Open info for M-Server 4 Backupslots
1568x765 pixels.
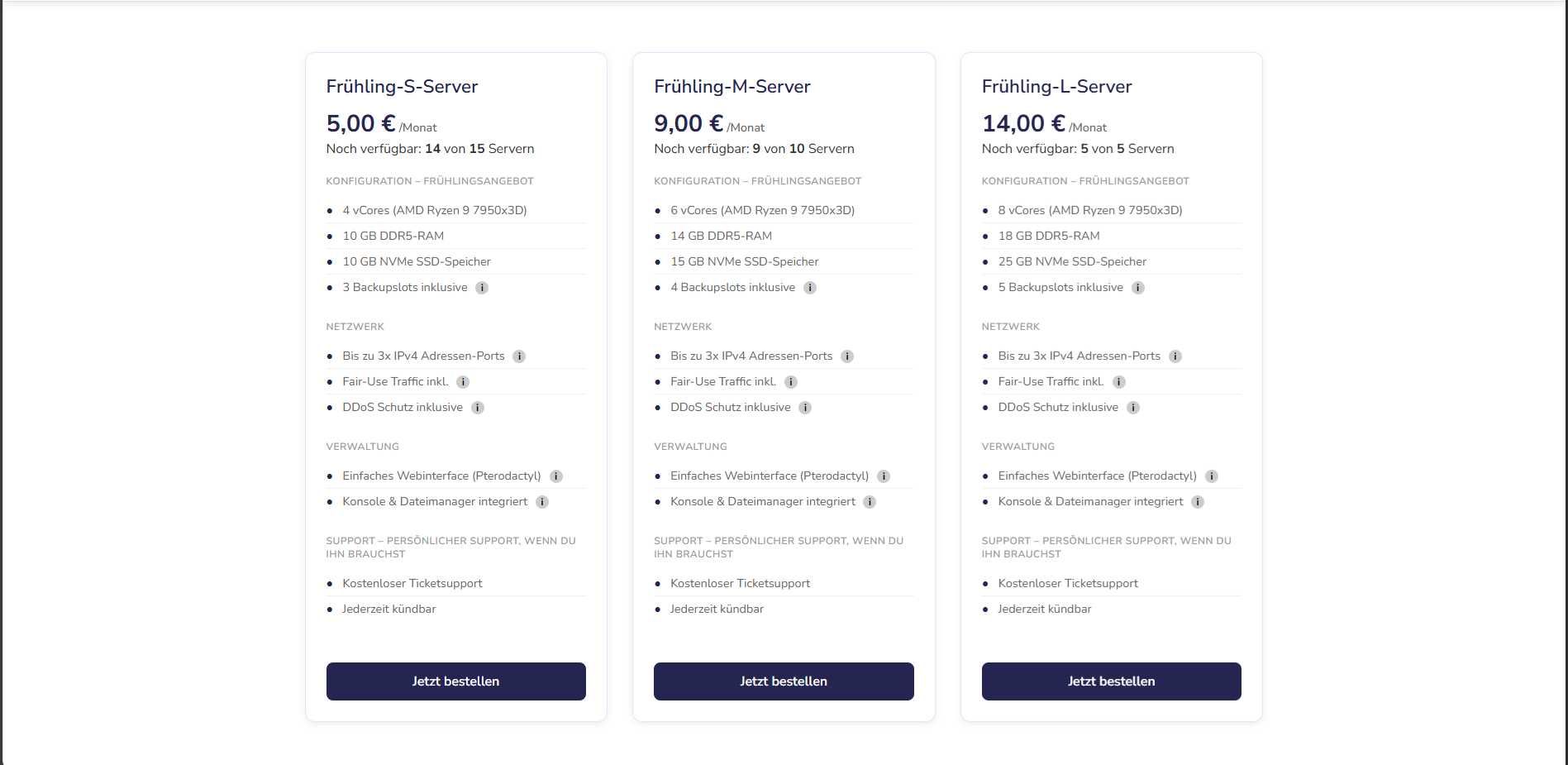[810, 287]
